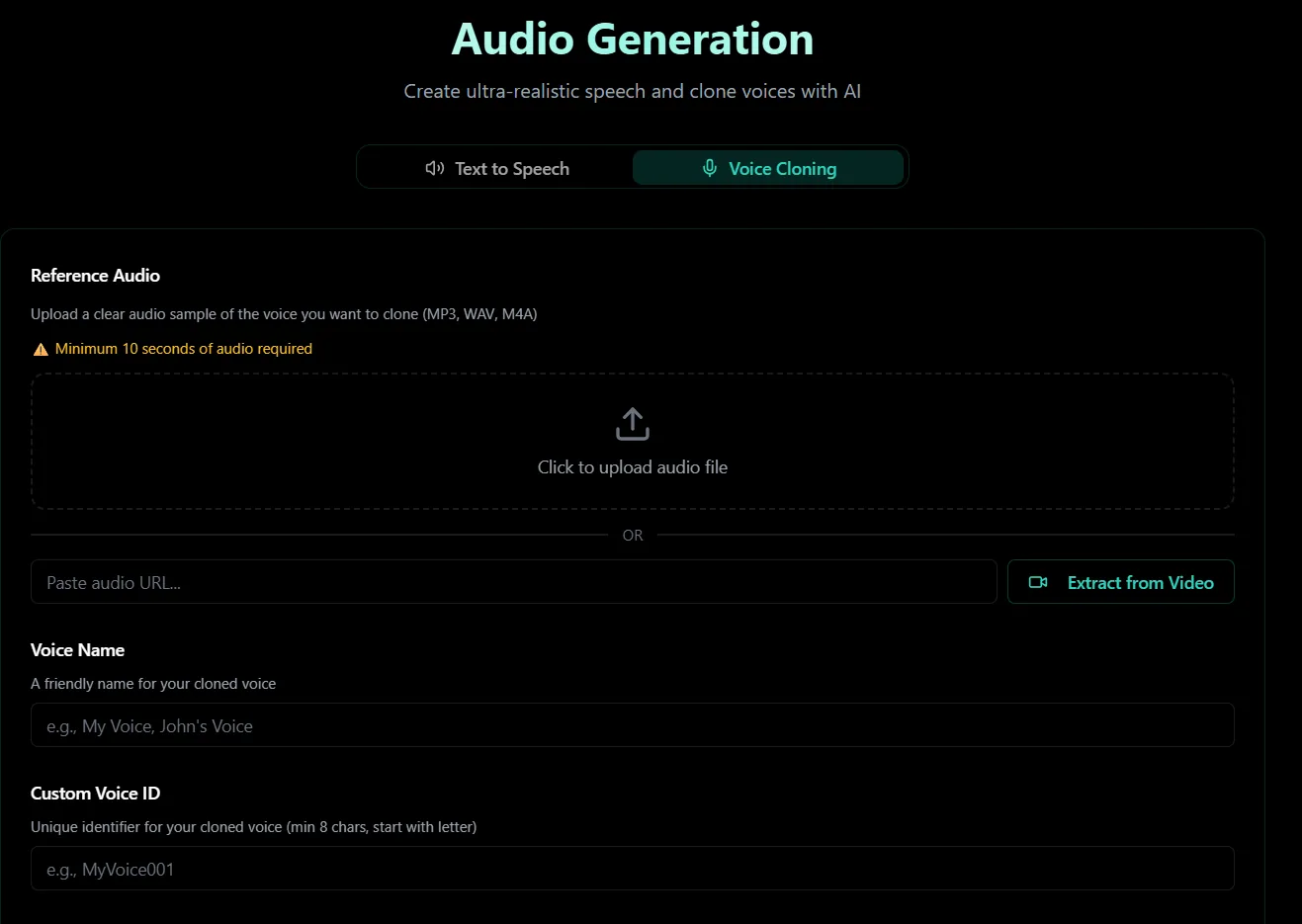Click the Extract from Video button
The height and width of the screenshot is (924, 1302).
coord(1120,582)
